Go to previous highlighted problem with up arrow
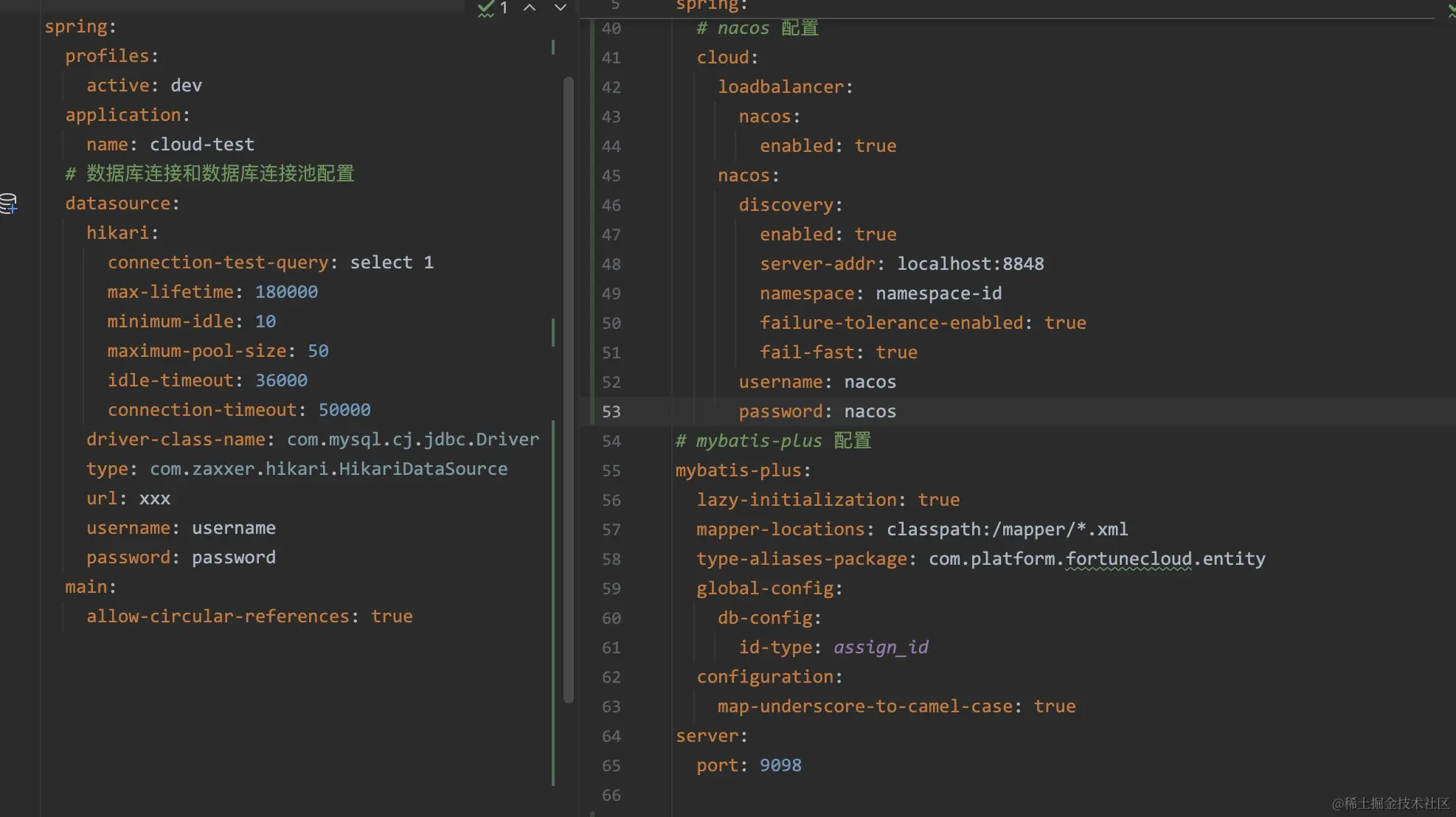 530,8
